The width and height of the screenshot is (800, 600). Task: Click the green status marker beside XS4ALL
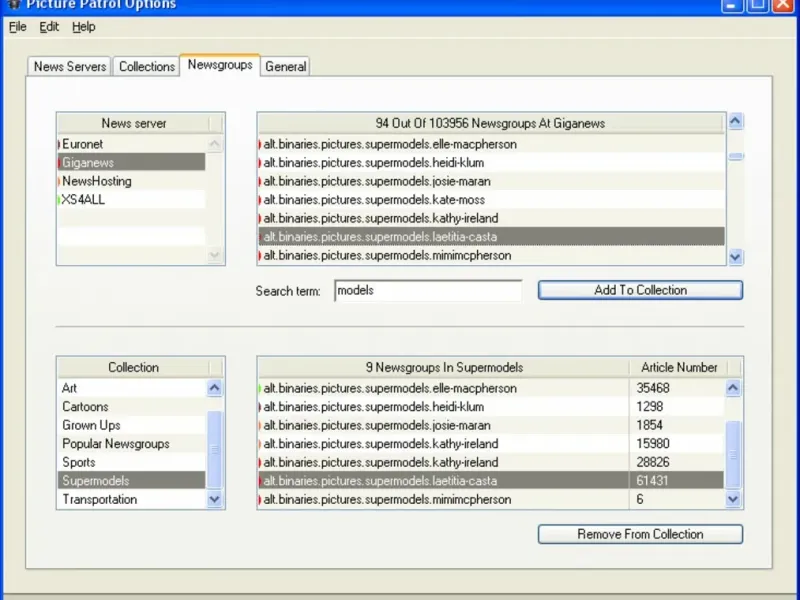click(59, 200)
